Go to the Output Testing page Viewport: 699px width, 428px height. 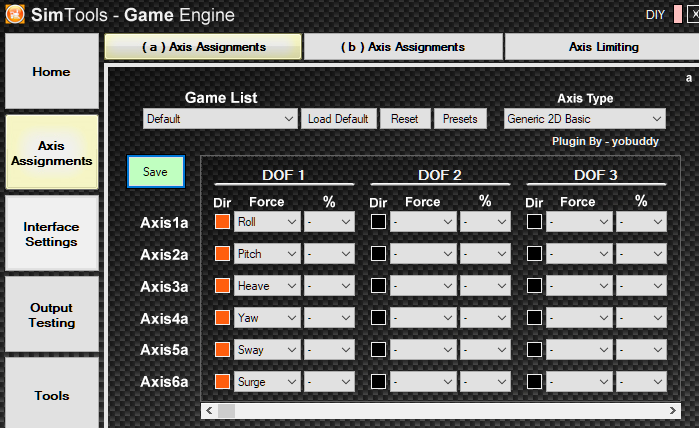coord(52,315)
